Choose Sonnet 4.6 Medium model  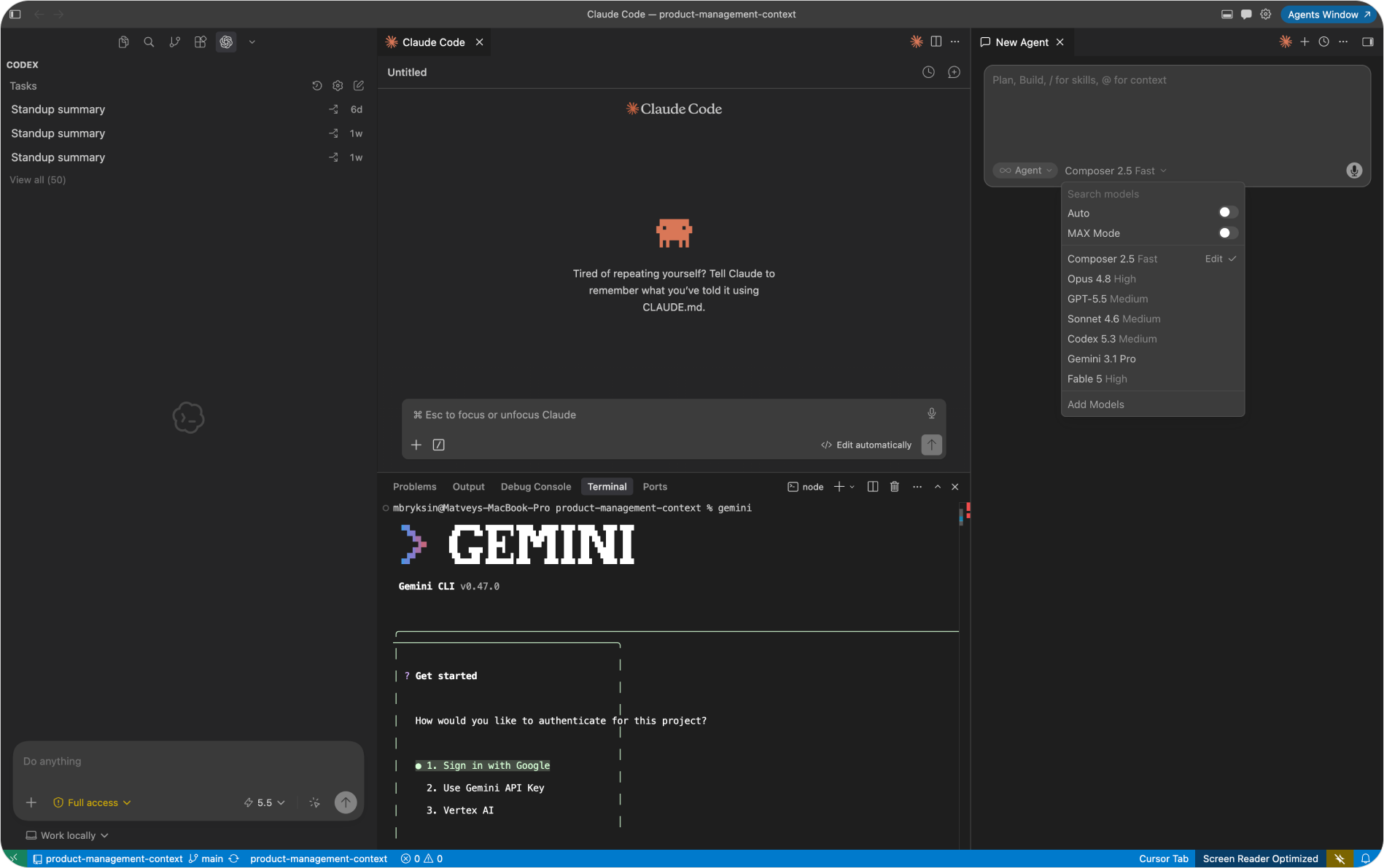click(1152, 318)
